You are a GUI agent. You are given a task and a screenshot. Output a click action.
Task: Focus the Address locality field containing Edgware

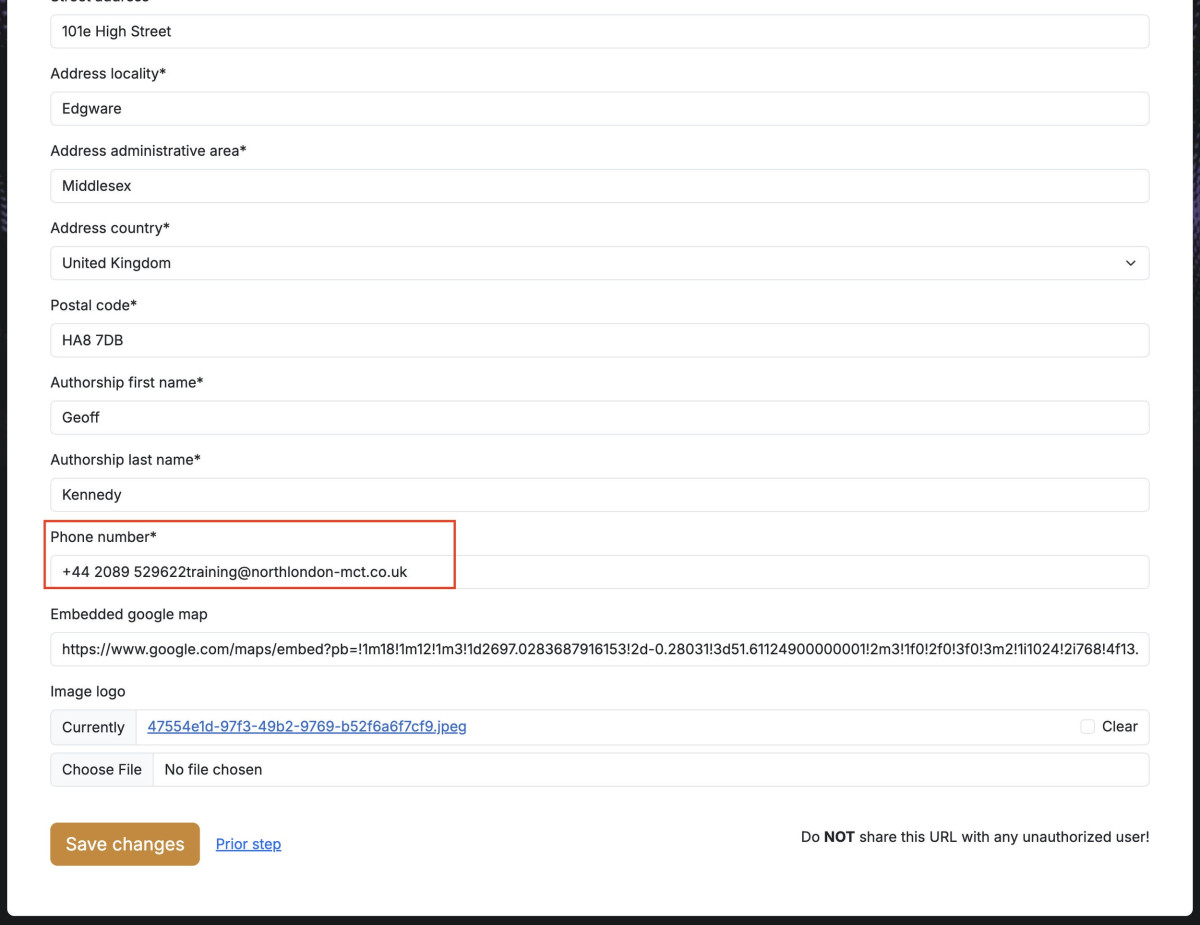point(599,109)
